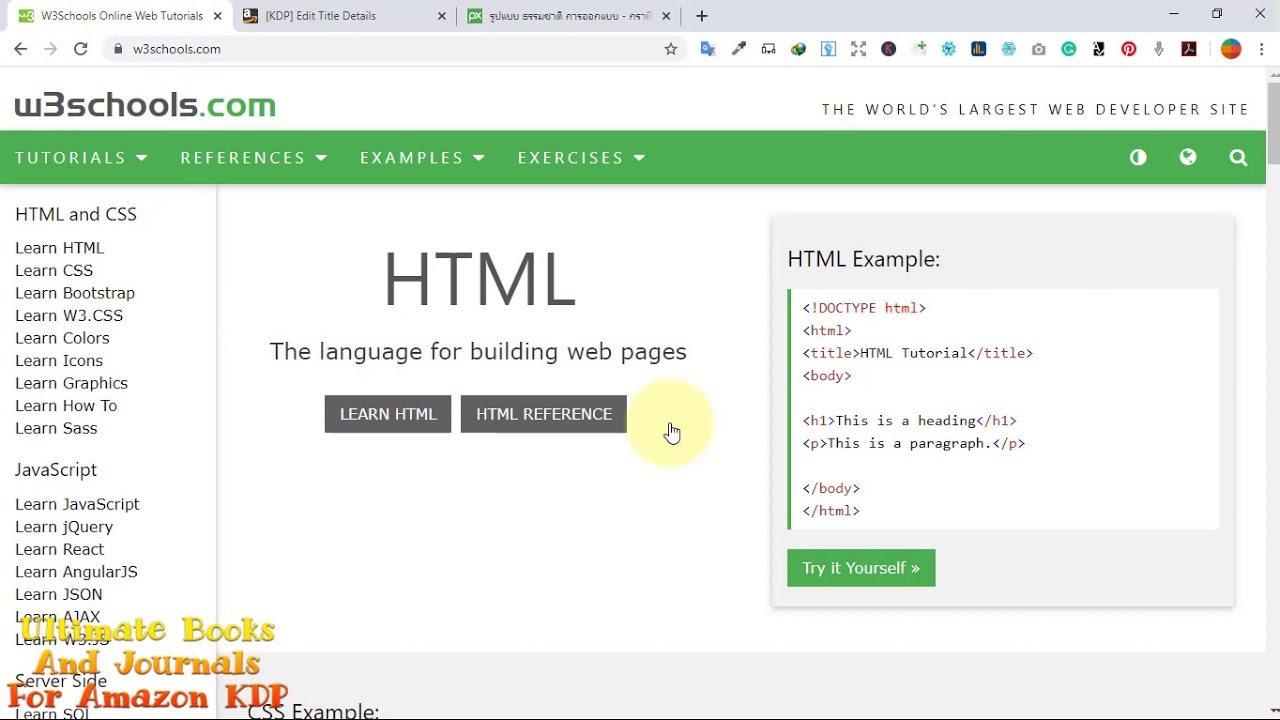
Task: Click the fullscreen arrows extension icon
Action: [x=858, y=49]
